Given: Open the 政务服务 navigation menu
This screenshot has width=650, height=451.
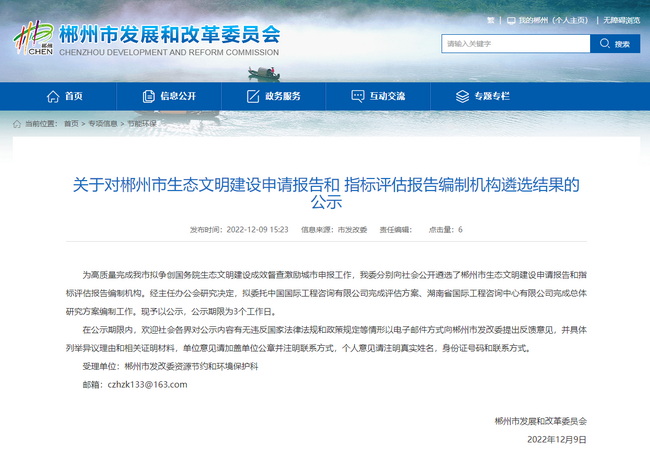Looking at the screenshot, I should [x=283, y=96].
